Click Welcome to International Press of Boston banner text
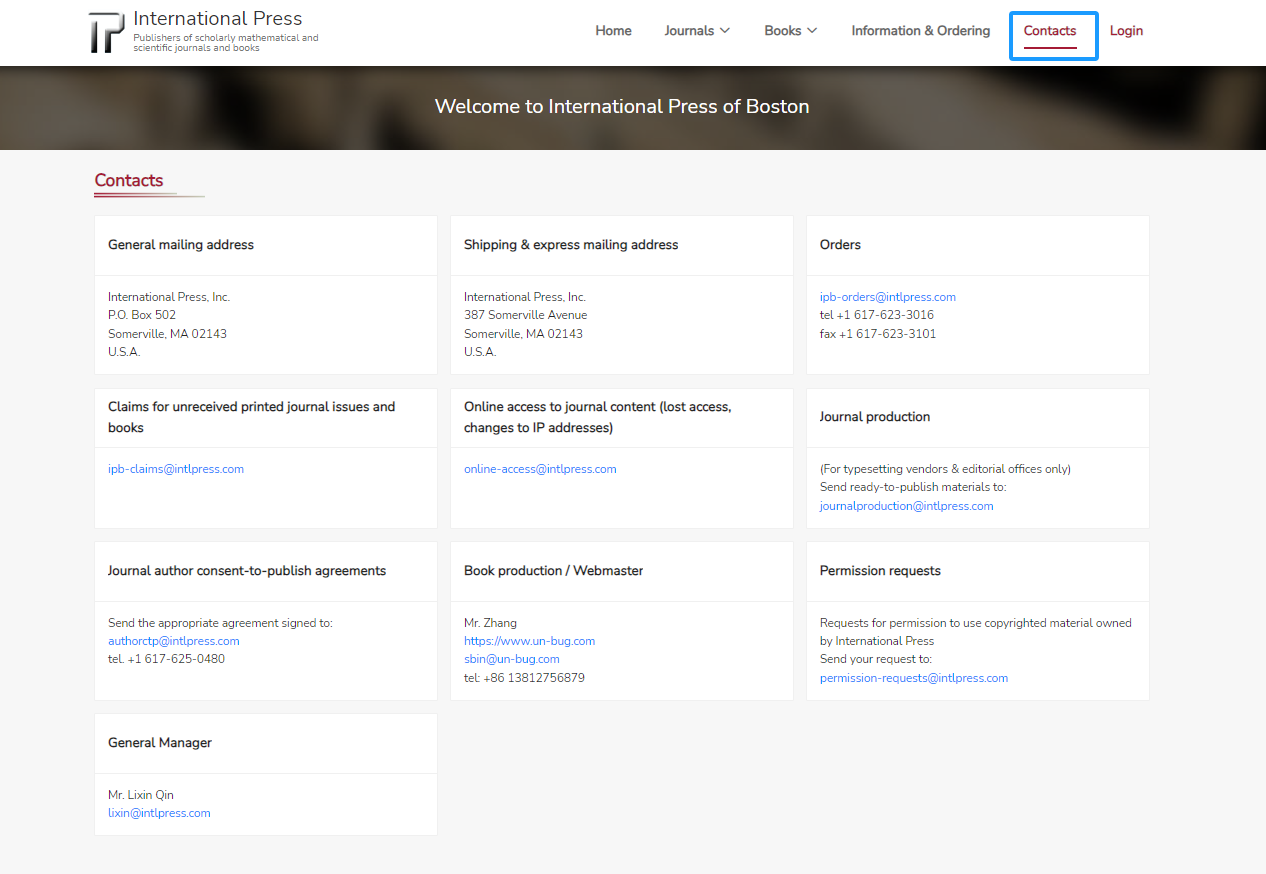This screenshot has height=874, width=1266. coord(622,106)
